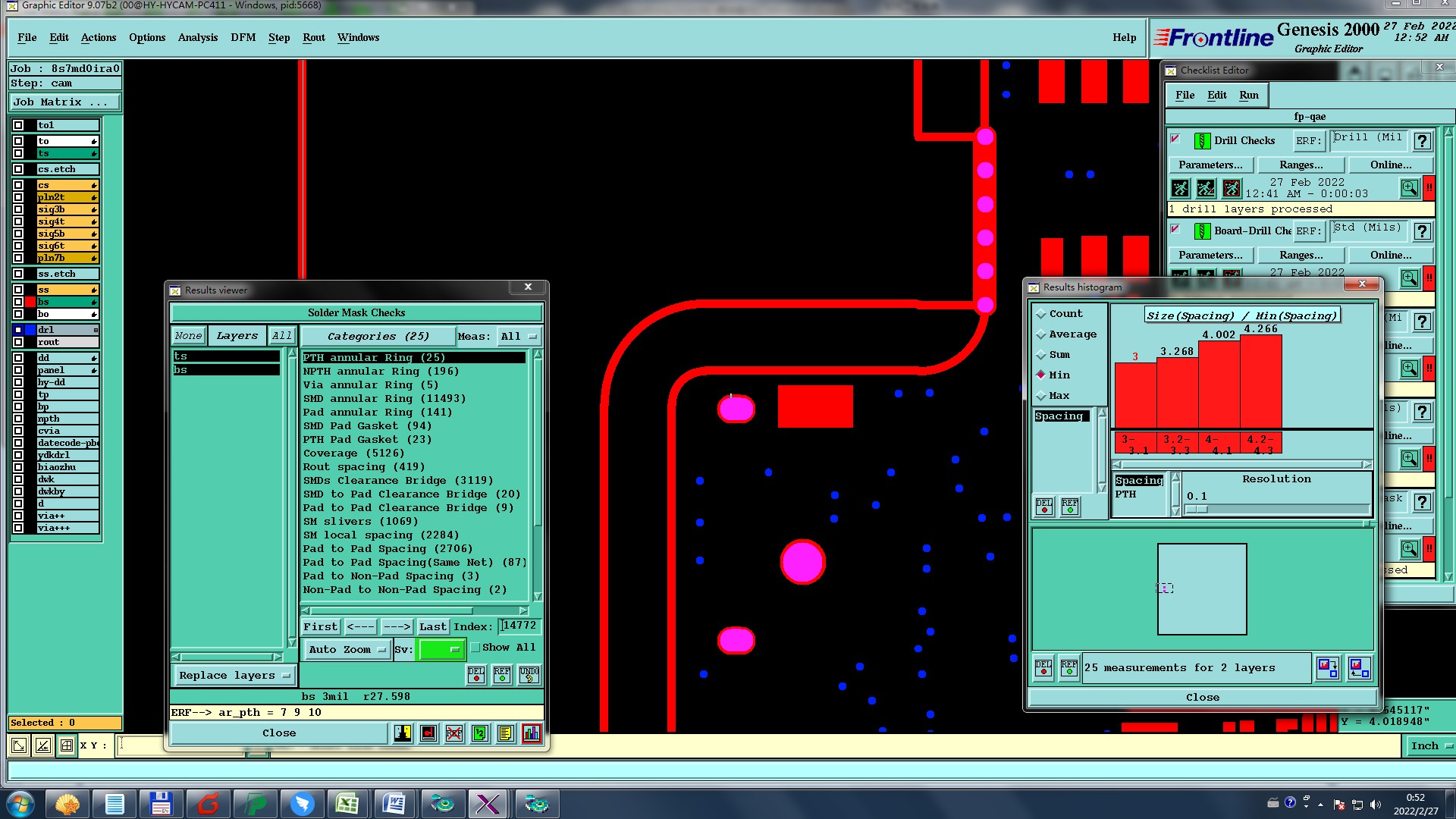Click the green '12' report icon
Viewport: 1456px width, 819px height.
[480, 733]
